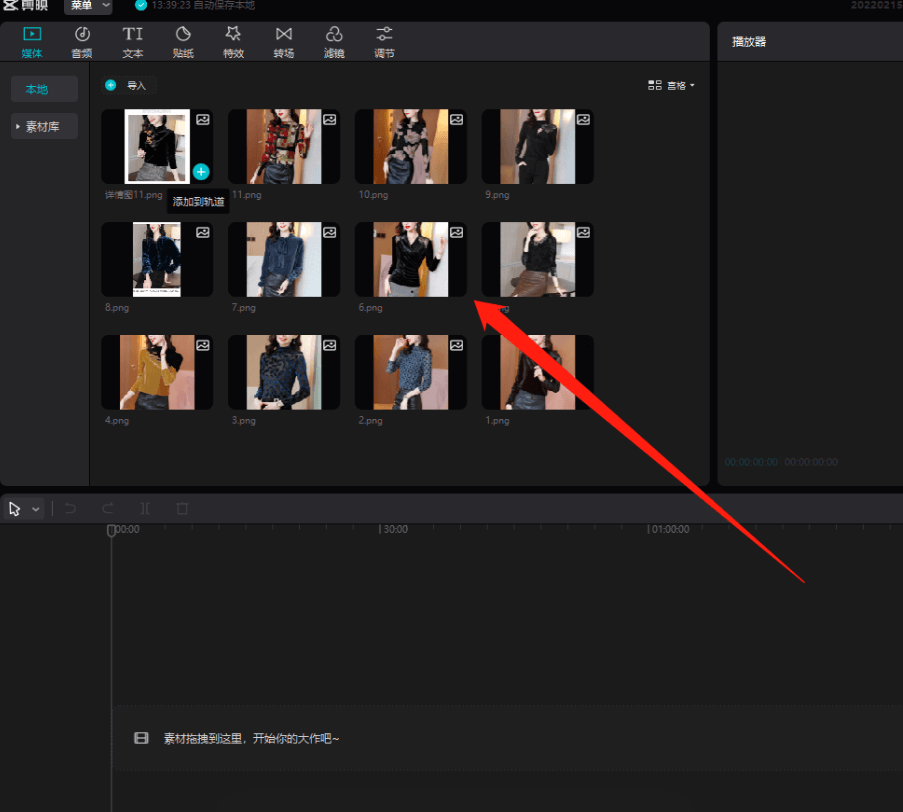Screen dimensions: 903x812
Task: Click the 8.png file name label
Action: pyautogui.click(x=117, y=308)
